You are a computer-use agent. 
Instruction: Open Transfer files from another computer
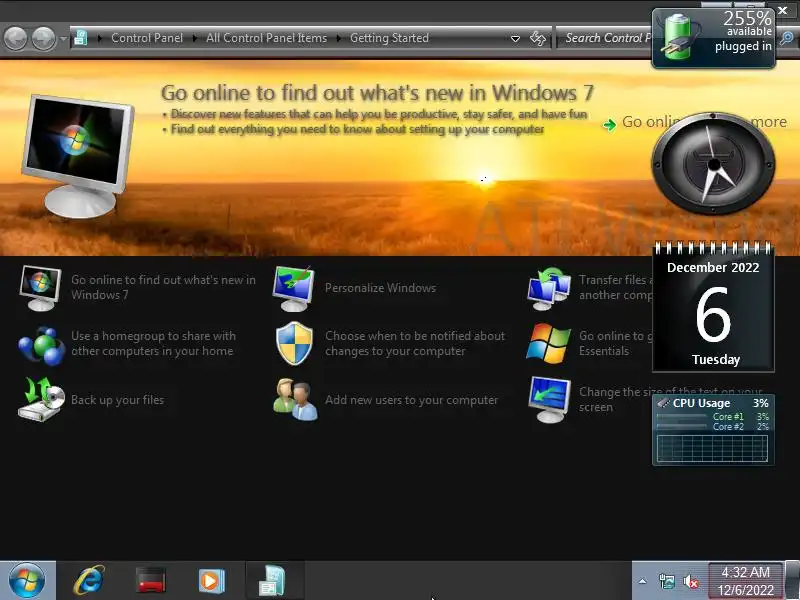[x=616, y=287]
